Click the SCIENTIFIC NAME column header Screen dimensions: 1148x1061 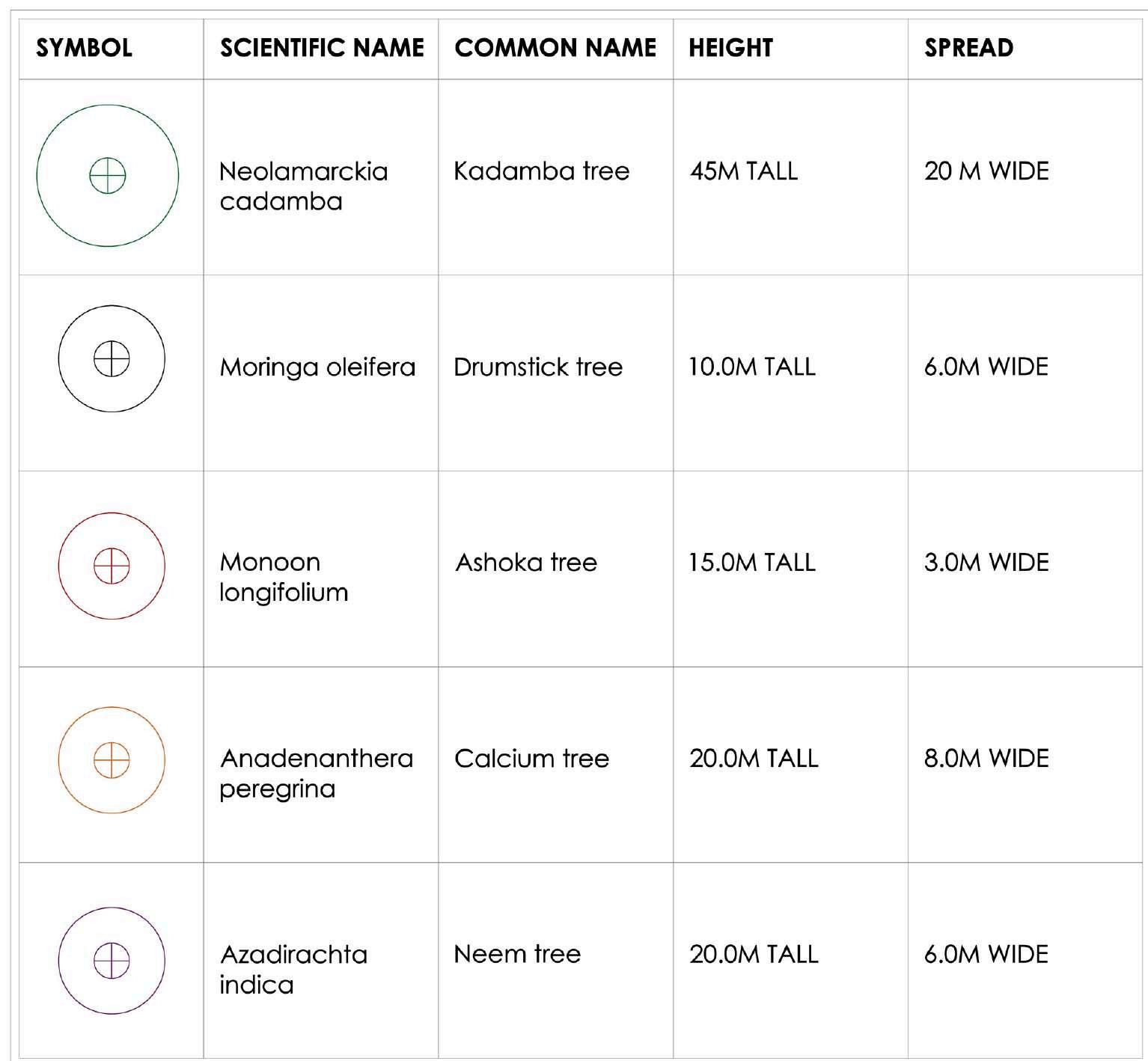coord(322,48)
